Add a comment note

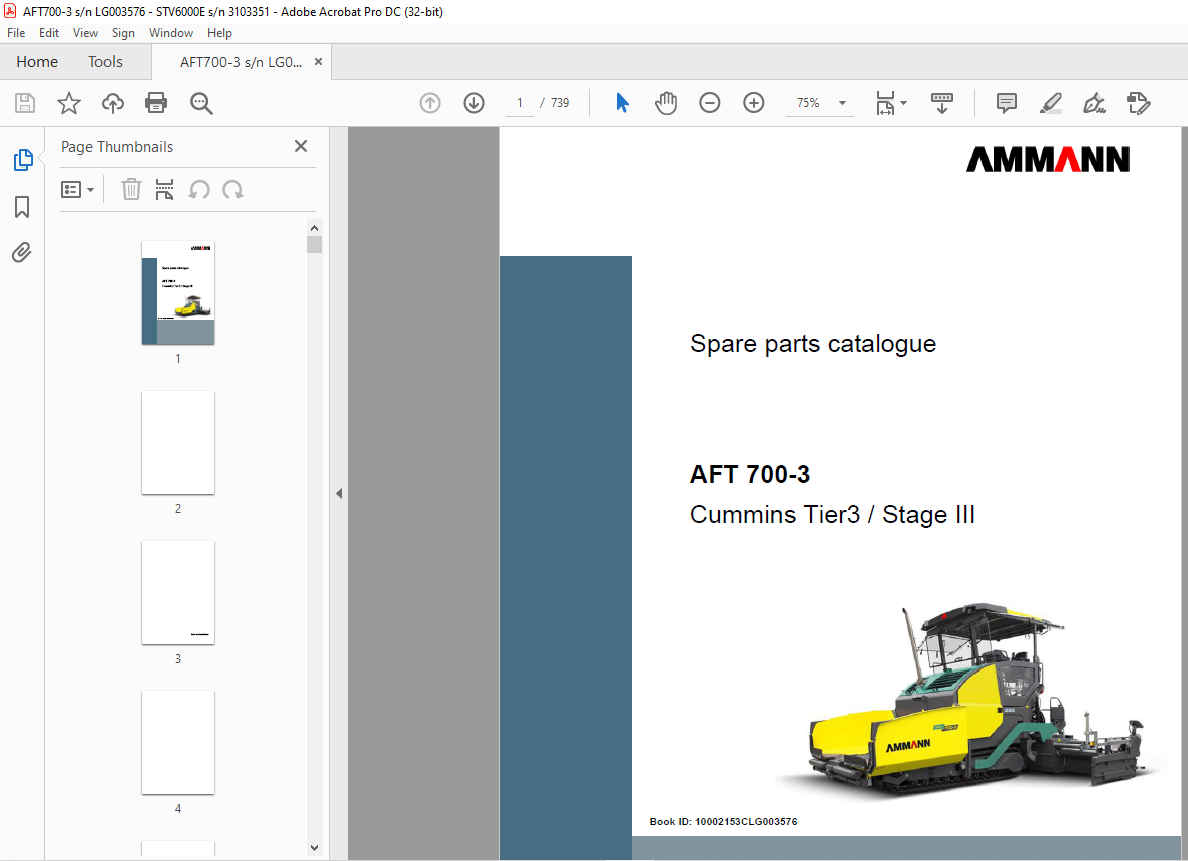1006,103
